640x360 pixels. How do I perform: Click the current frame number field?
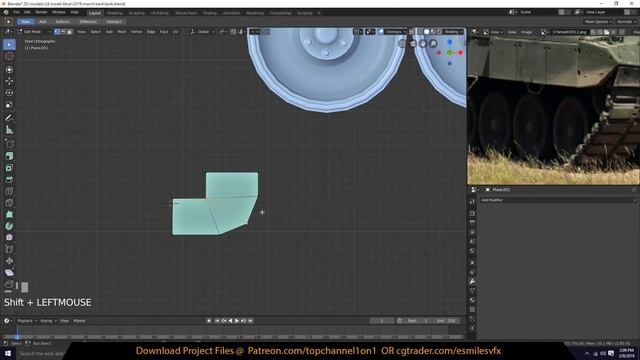pyautogui.click(x=382, y=321)
